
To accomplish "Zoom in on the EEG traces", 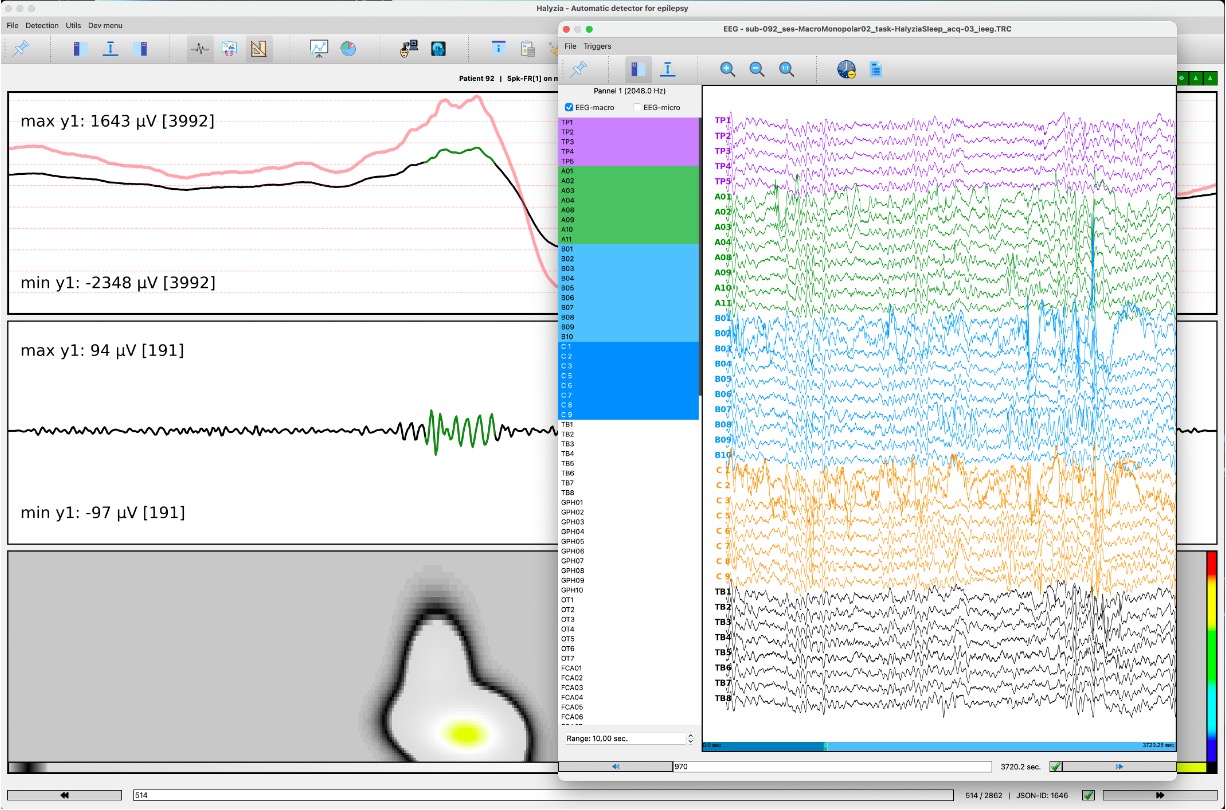I will 727,69.
